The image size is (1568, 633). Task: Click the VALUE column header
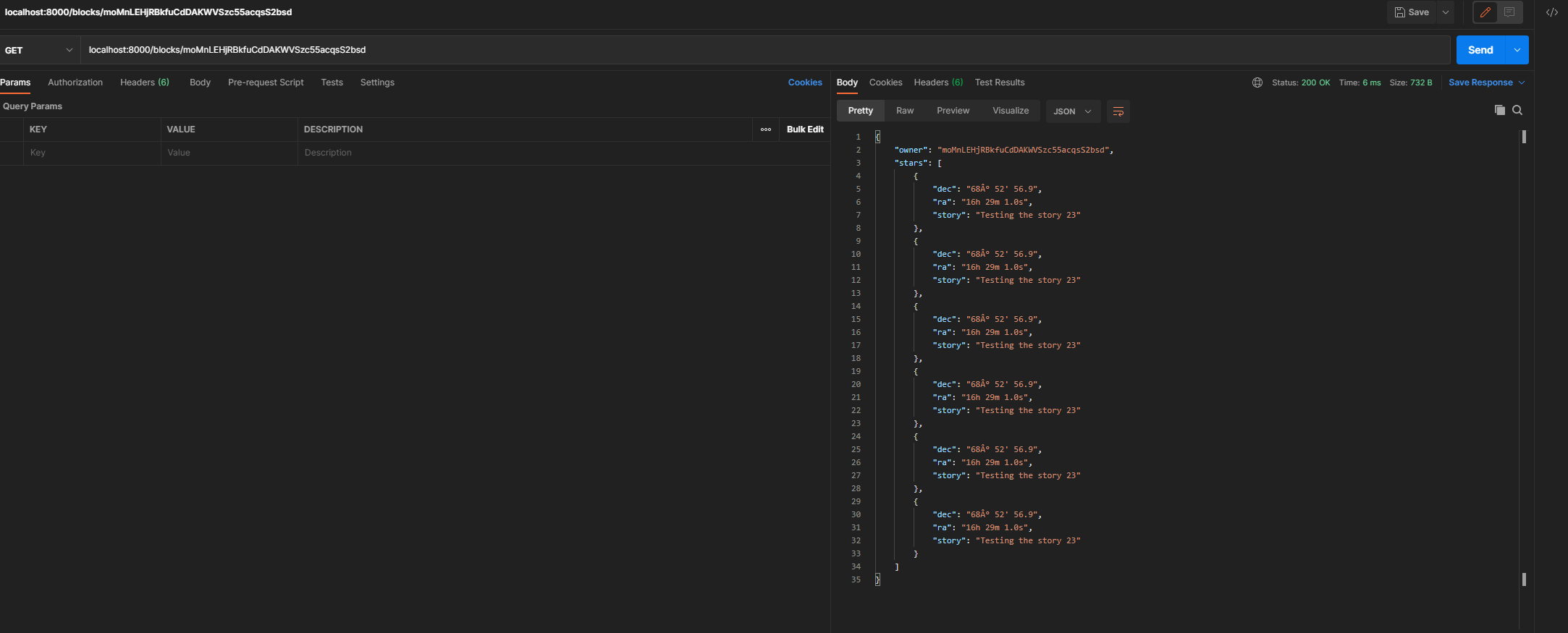click(x=181, y=129)
